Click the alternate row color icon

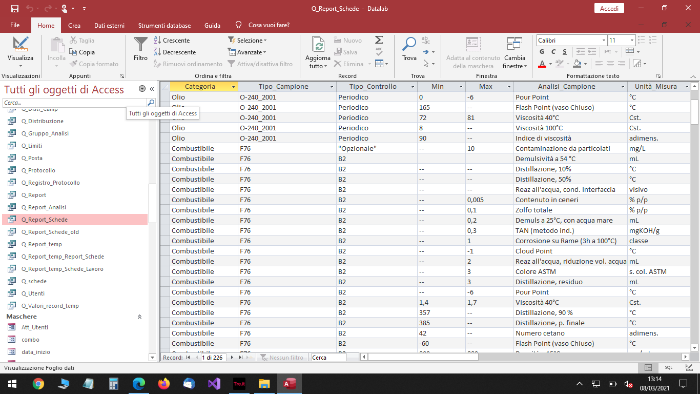pyautogui.click(x=638, y=64)
